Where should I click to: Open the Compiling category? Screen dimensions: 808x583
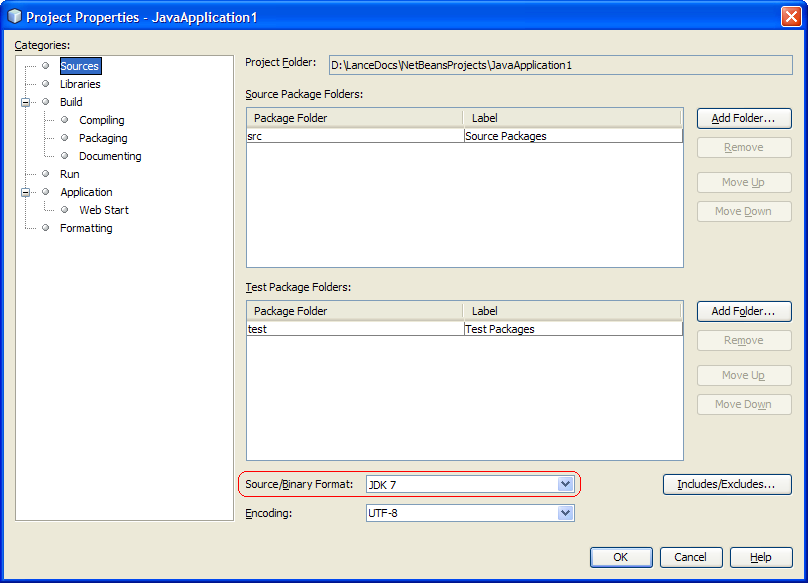tap(102, 120)
